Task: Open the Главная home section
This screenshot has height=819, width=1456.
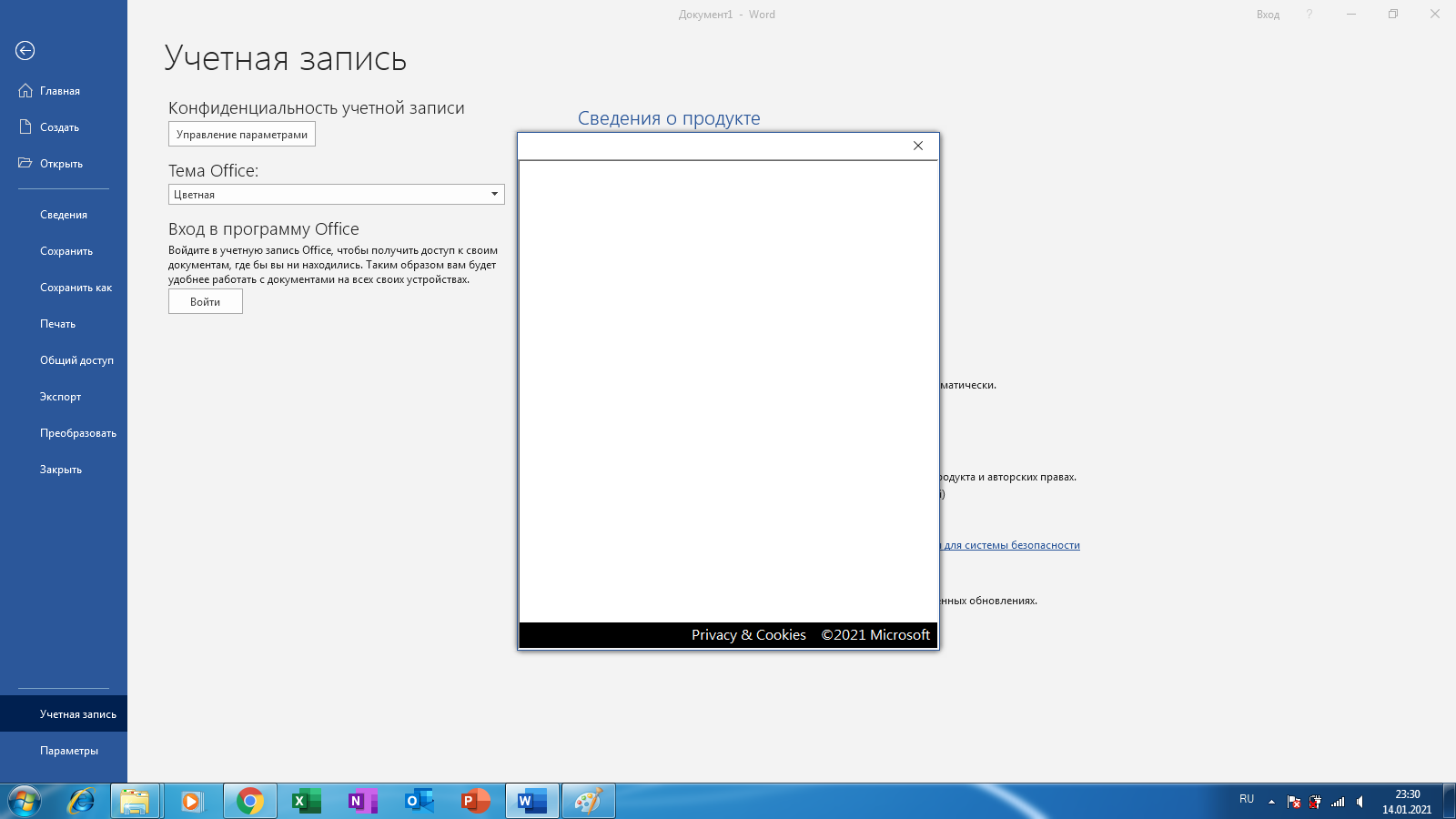Action: [64, 91]
